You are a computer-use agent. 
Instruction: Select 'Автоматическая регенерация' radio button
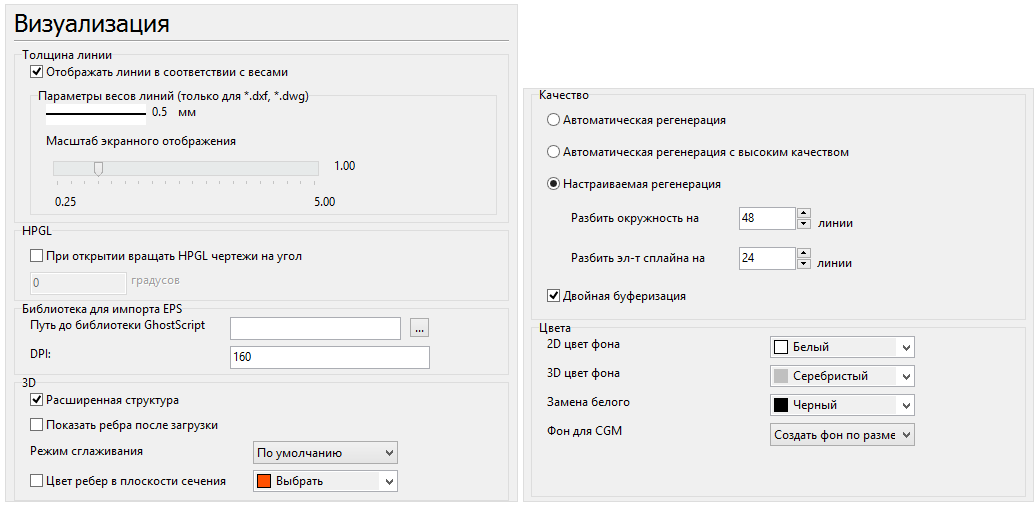553,120
